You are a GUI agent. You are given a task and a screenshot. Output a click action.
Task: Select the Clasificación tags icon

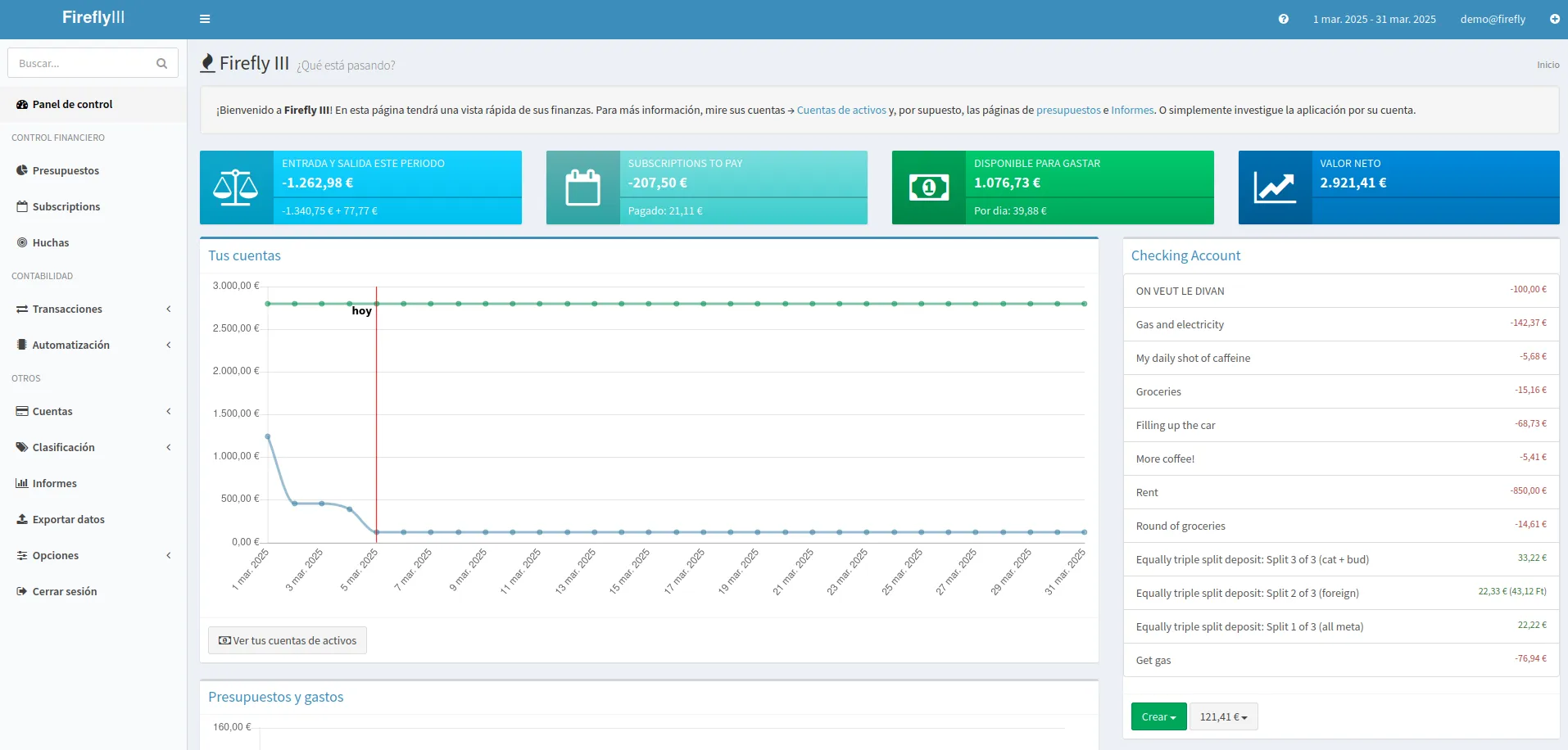tap(21, 446)
